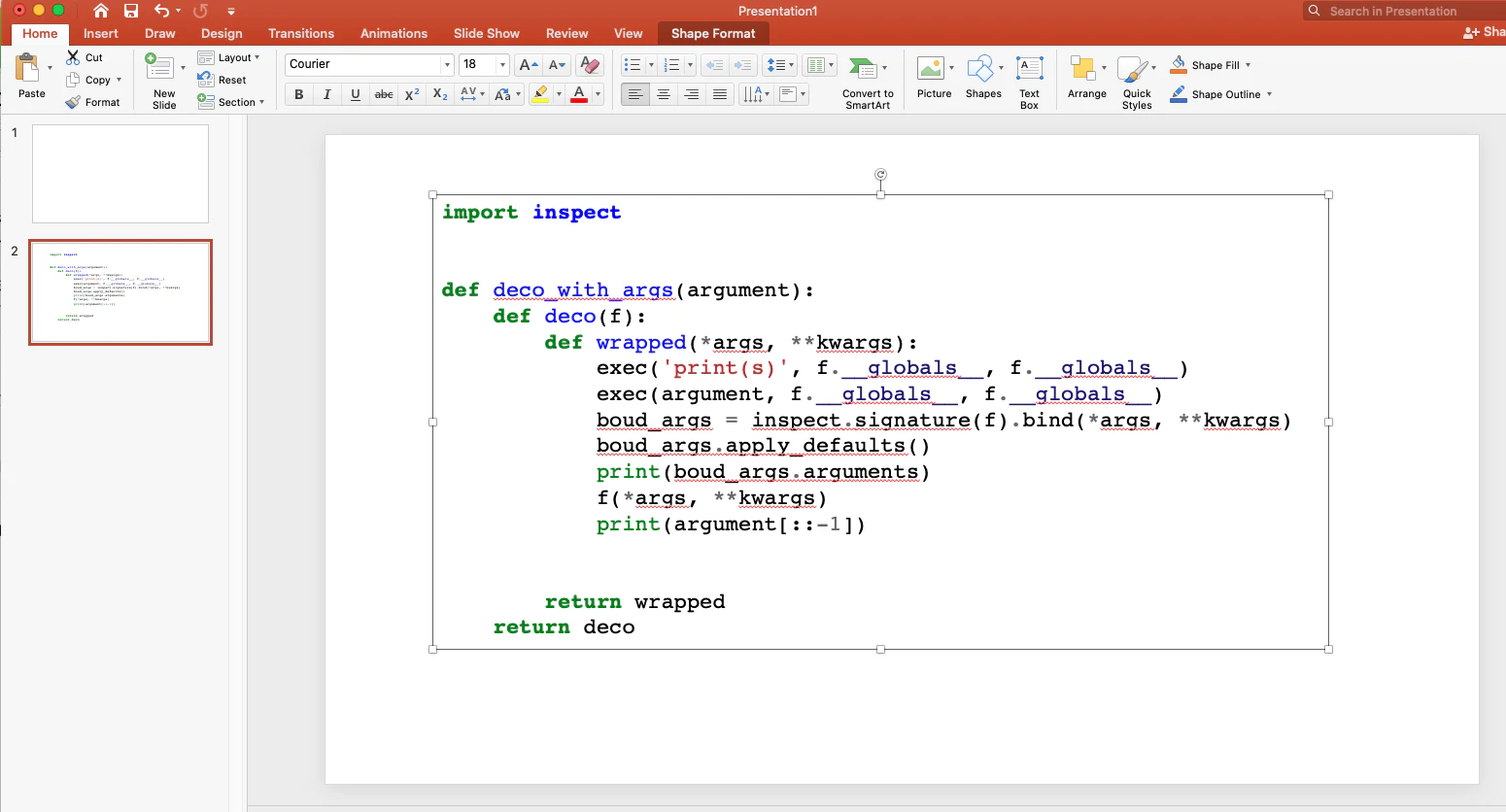
Task: Click the search magnifier icon
Action: coord(1315,11)
